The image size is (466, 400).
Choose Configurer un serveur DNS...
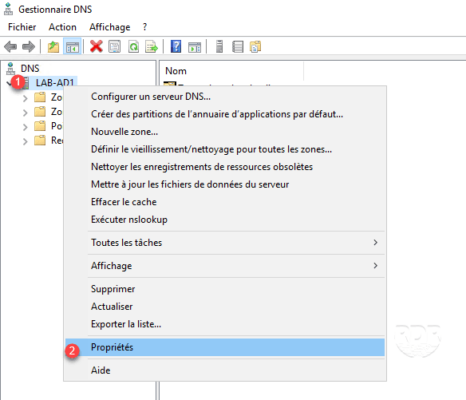tap(225, 97)
